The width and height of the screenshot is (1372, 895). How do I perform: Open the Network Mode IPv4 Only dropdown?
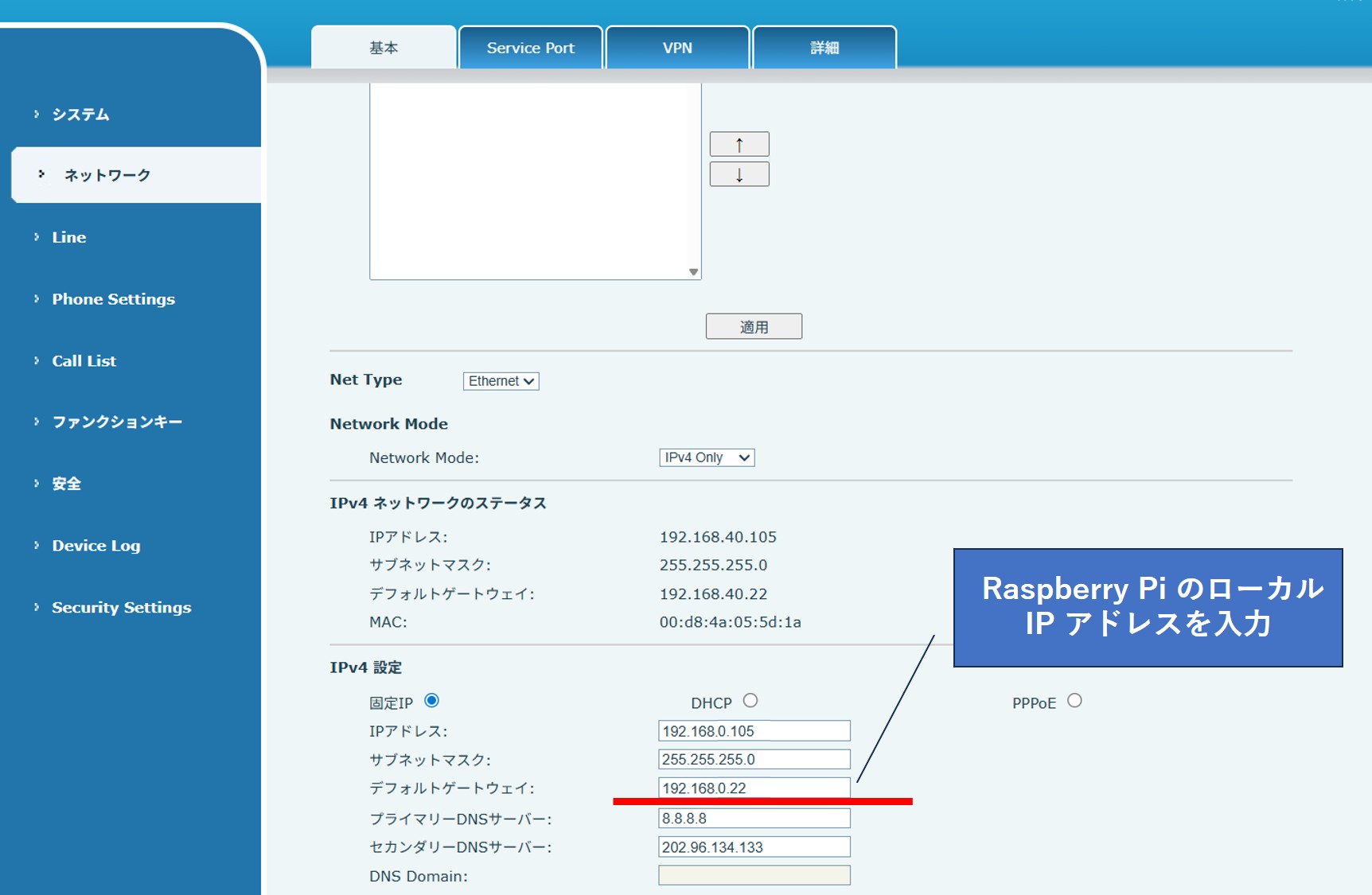[707, 457]
